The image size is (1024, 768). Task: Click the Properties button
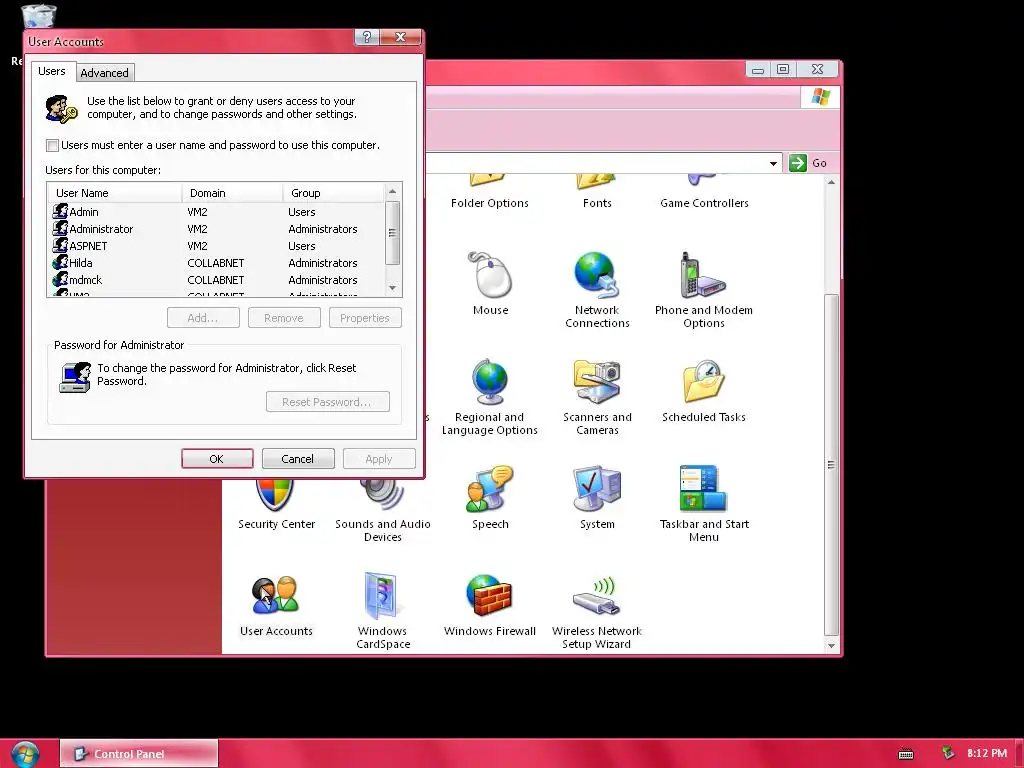click(x=365, y=317)
